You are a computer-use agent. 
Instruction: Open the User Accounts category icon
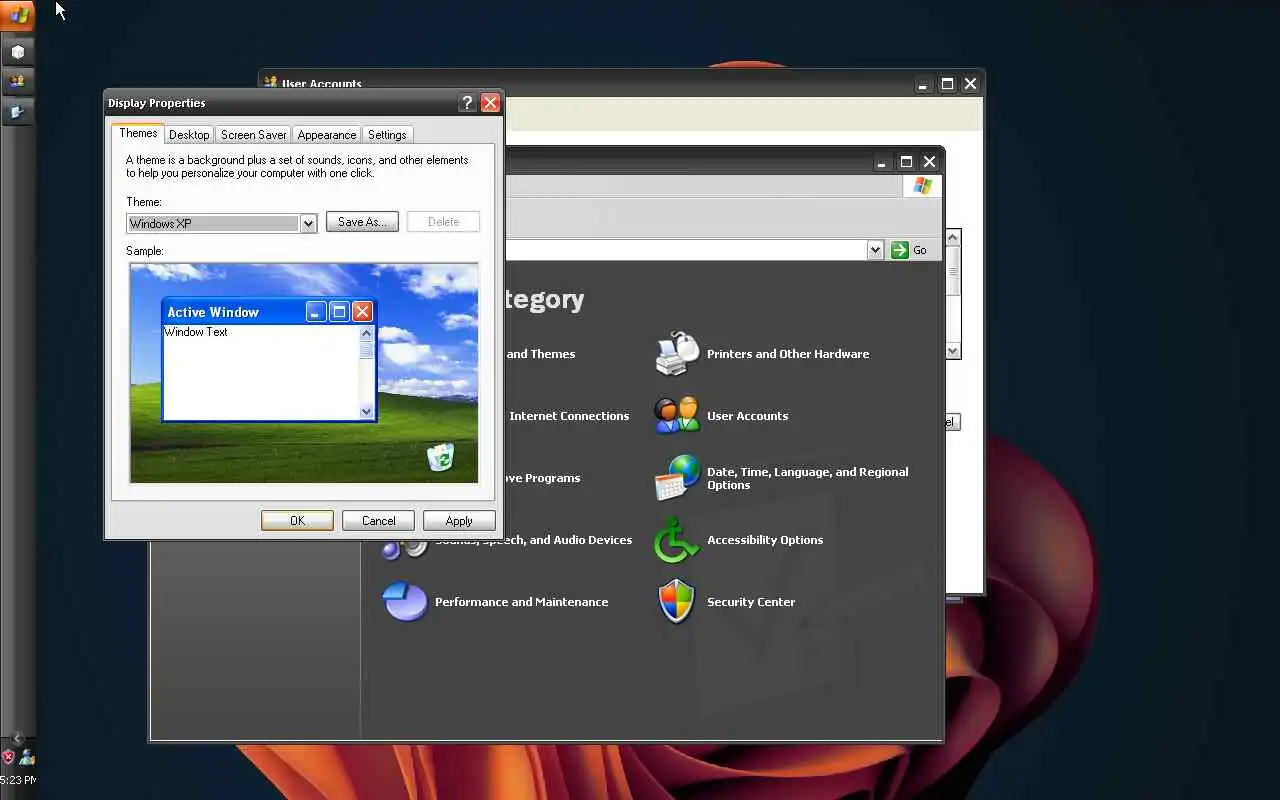pos(677,415)
